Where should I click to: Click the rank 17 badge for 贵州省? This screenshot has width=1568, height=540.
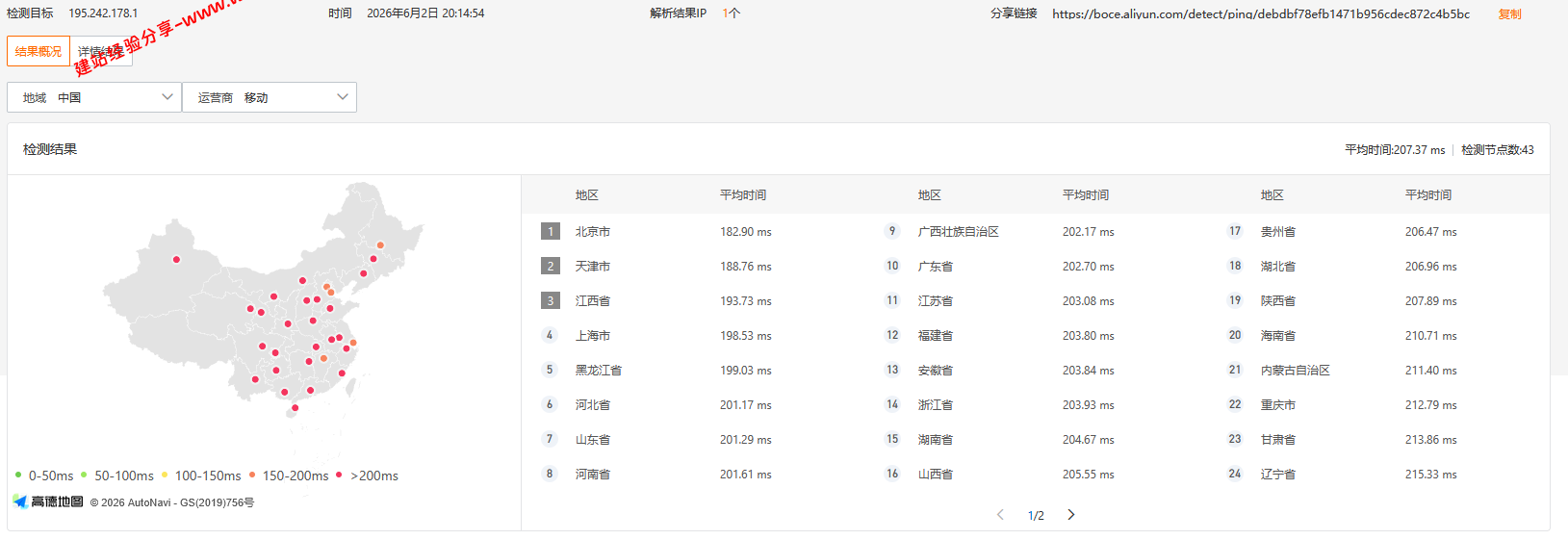coord(1235,231)
